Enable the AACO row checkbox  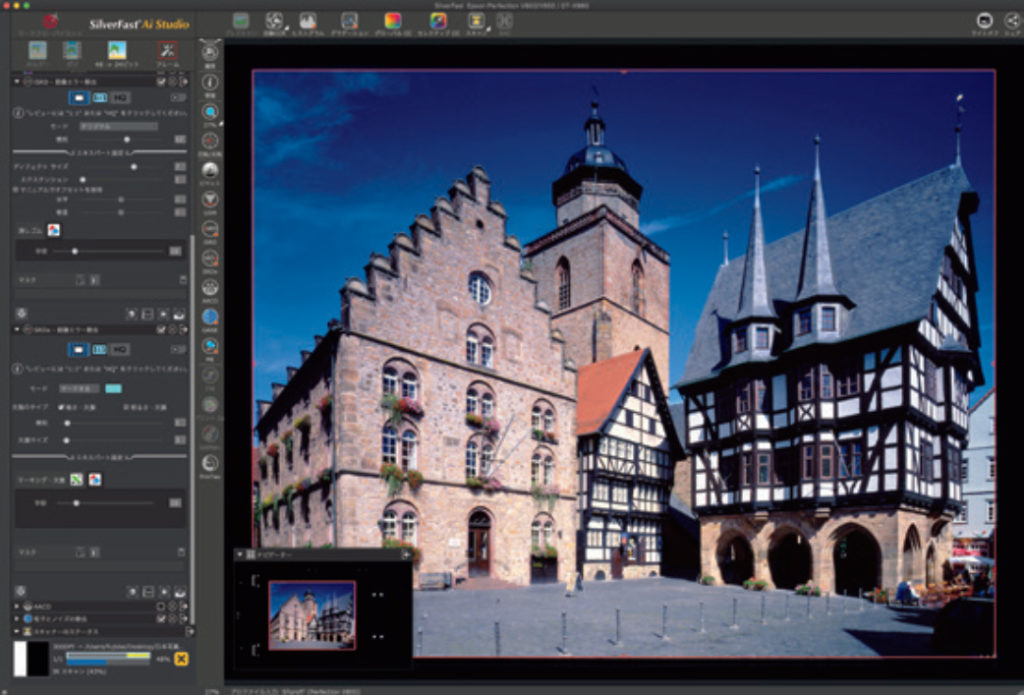click(161, 606)
